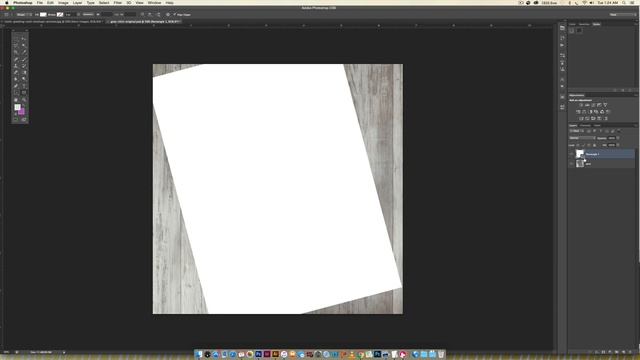Toggle pixel layer filter in Layers panel
The width and height of the screenshot is (640, 360).
pos(589,131)
